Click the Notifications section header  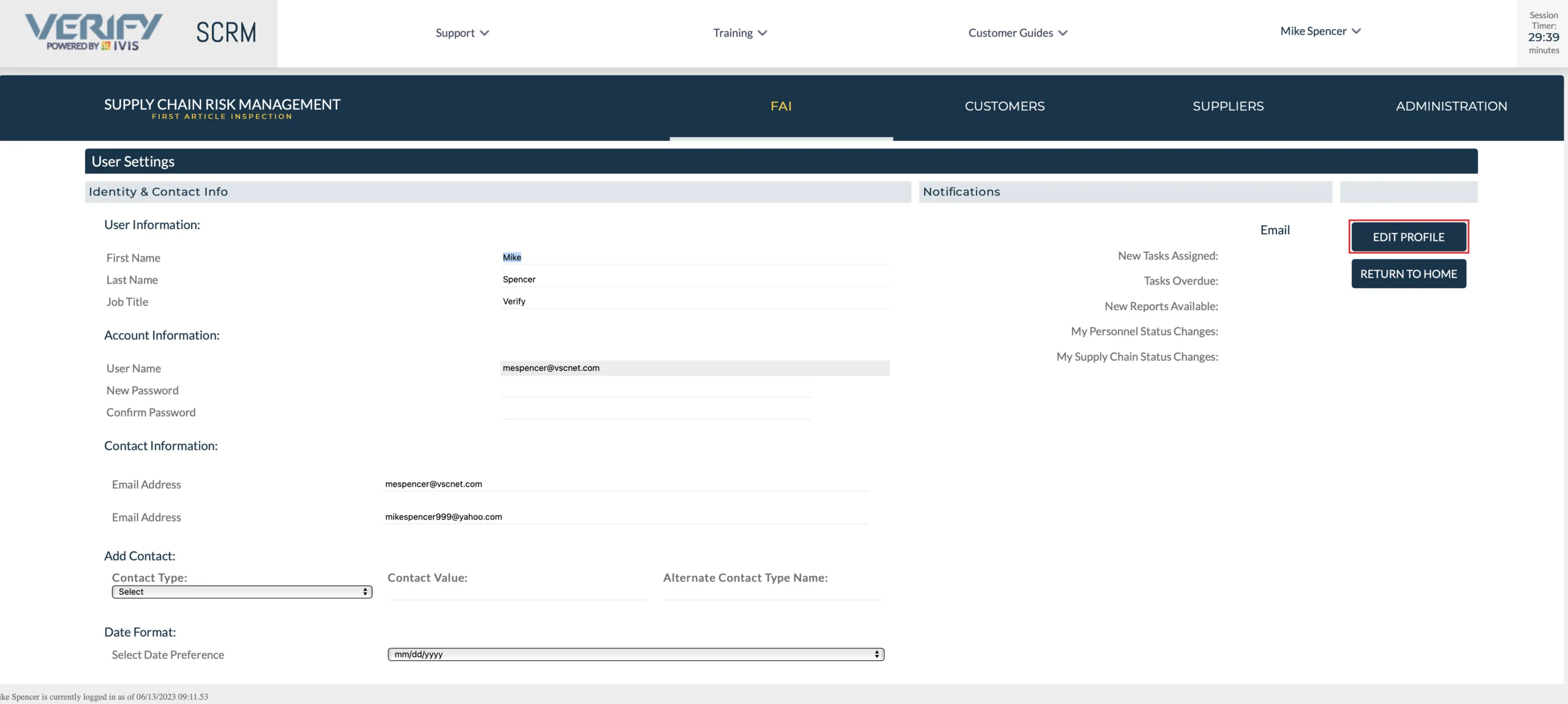pos(1125,192)
